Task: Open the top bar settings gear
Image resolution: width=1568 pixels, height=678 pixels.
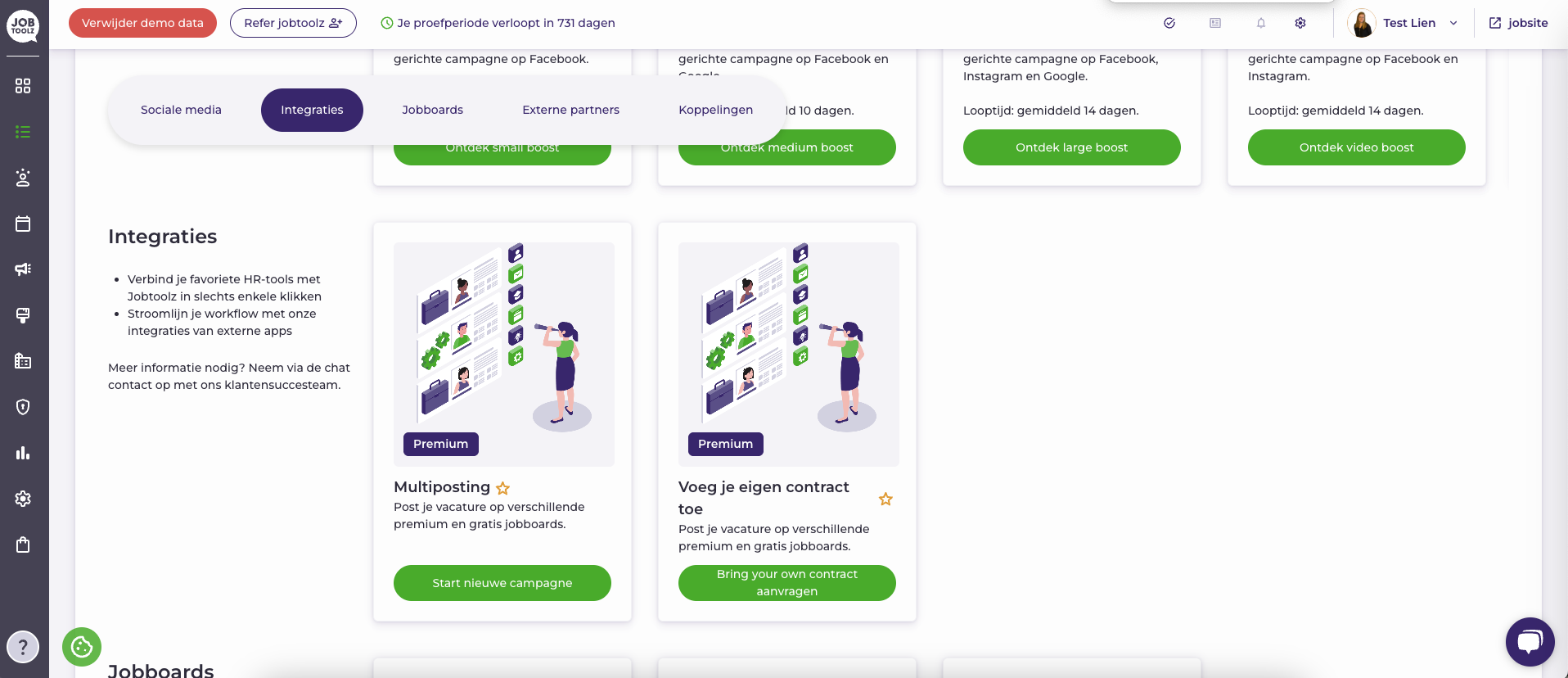Action: [x=1300, y=23]
